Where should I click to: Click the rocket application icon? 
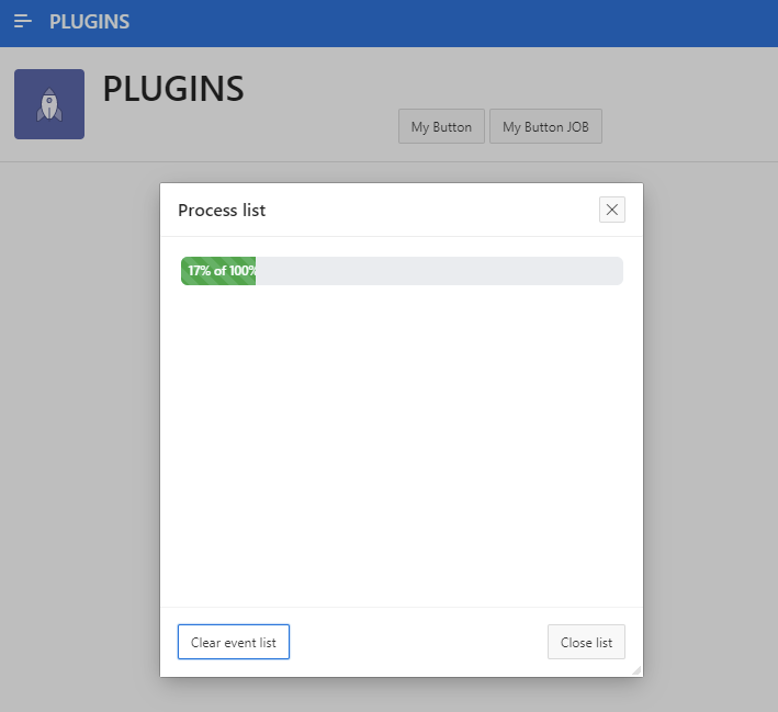pyautogui.click(x=49, y=104)
